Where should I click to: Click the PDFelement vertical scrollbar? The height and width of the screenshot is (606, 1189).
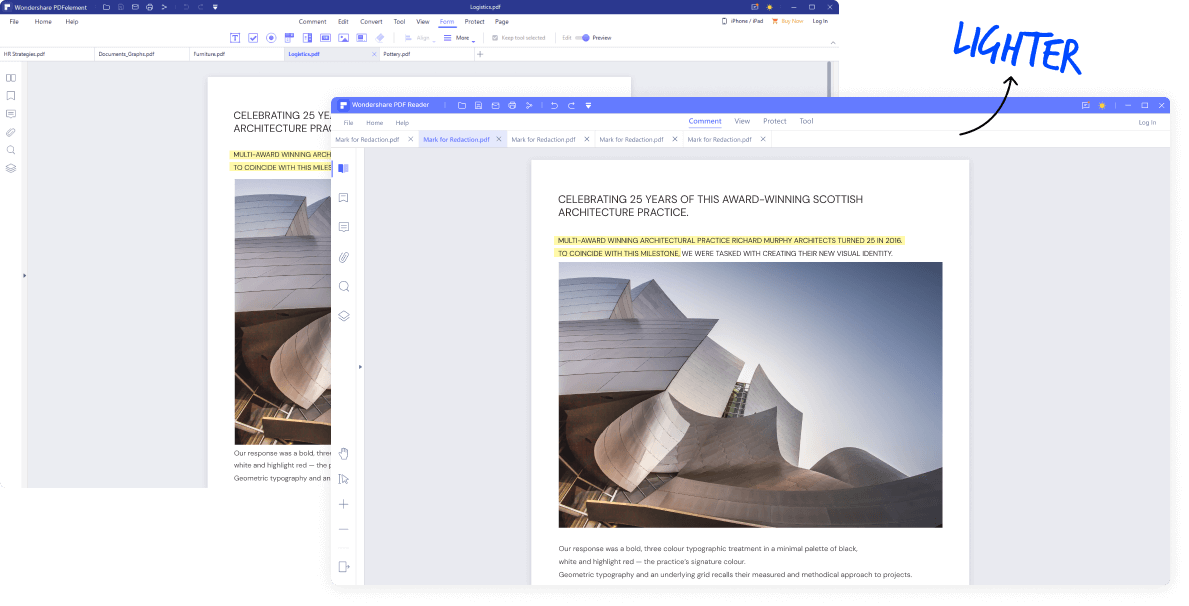(x=830, y=80)
